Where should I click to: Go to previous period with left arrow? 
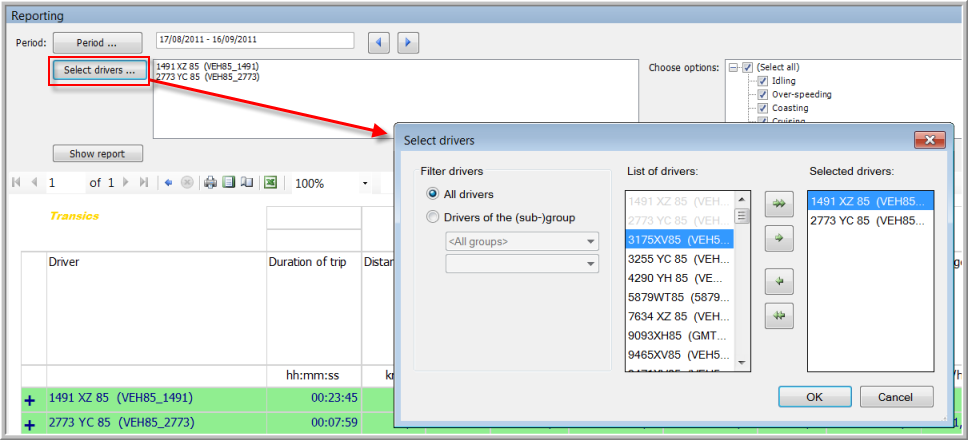(379, 43)
